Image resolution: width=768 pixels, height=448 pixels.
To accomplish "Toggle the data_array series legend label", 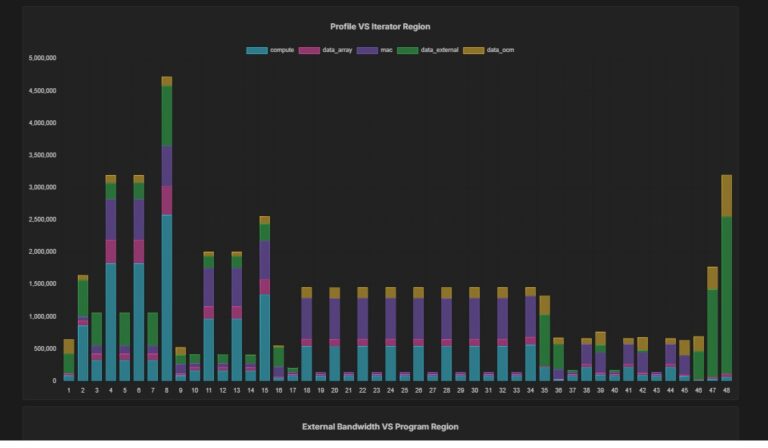I will (x=334, y=50).
